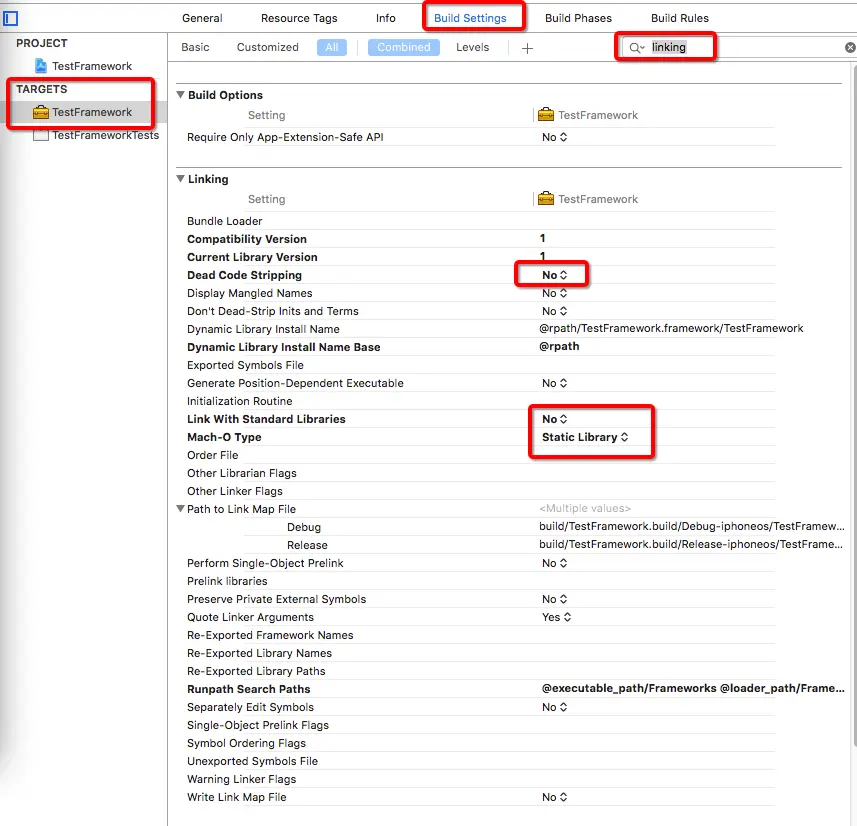This screenshot has height=826, width=857.
Task: Open Dead Code Stripping value dropdown
Action: (554, 275)
